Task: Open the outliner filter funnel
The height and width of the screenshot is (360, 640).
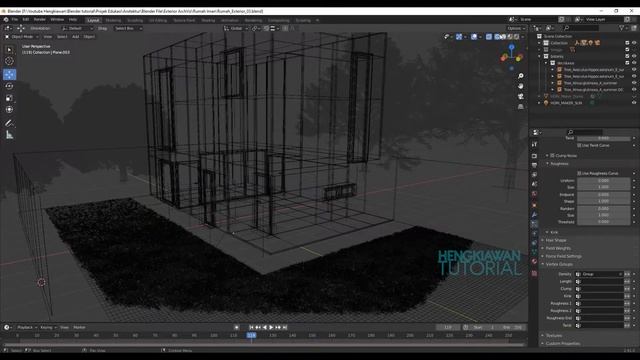Action: tap(622, 28)
